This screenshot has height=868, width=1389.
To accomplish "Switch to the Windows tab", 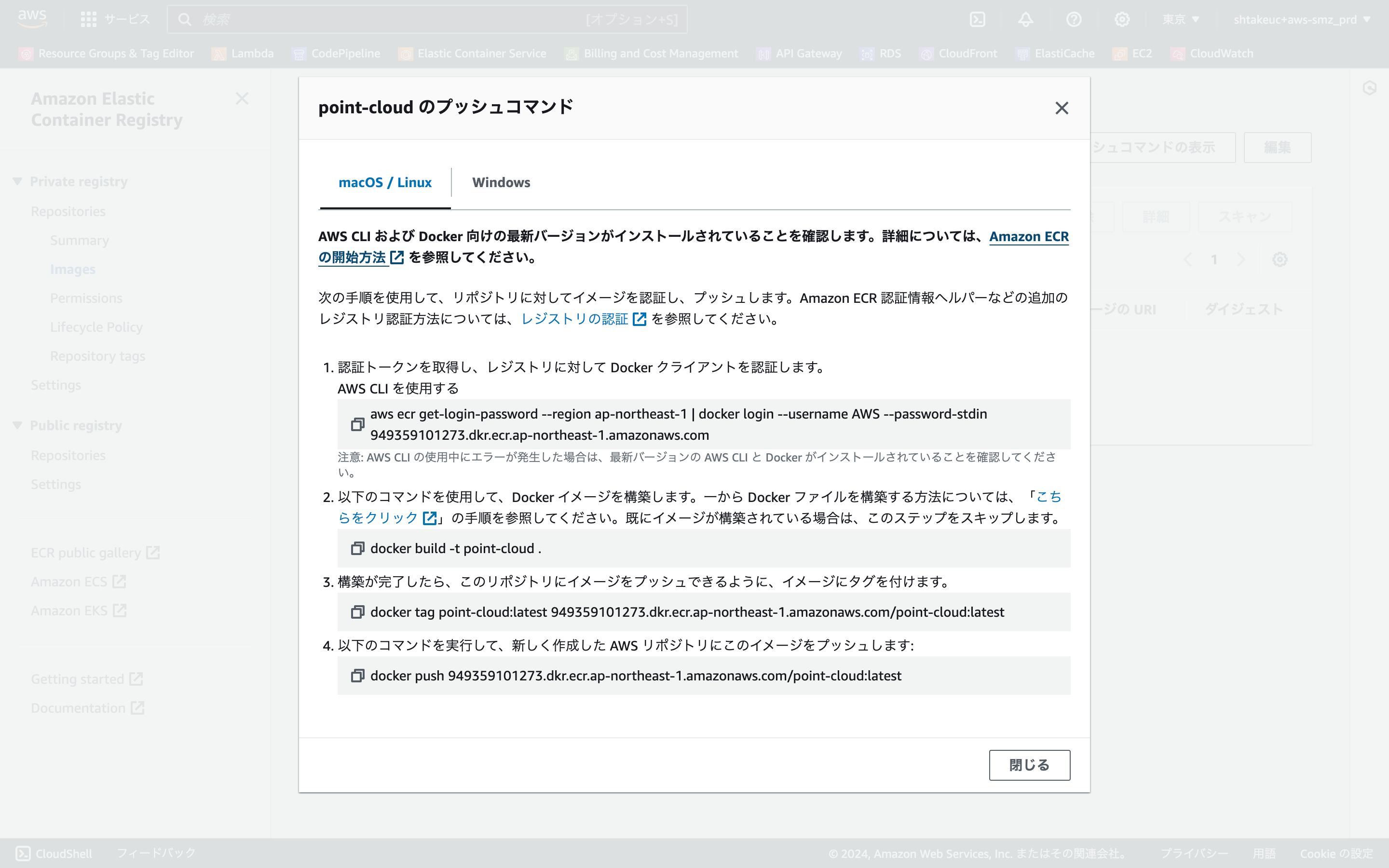I will coord(501,183).
